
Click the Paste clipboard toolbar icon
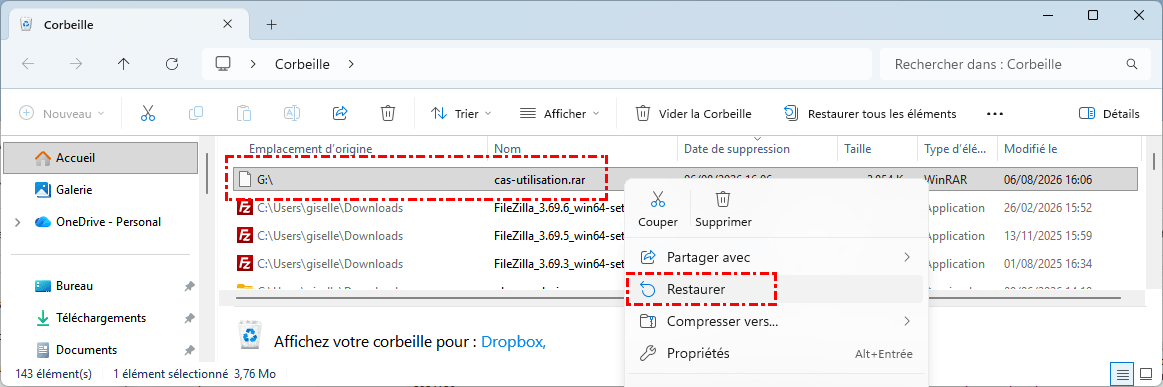(x=244, y=113)
